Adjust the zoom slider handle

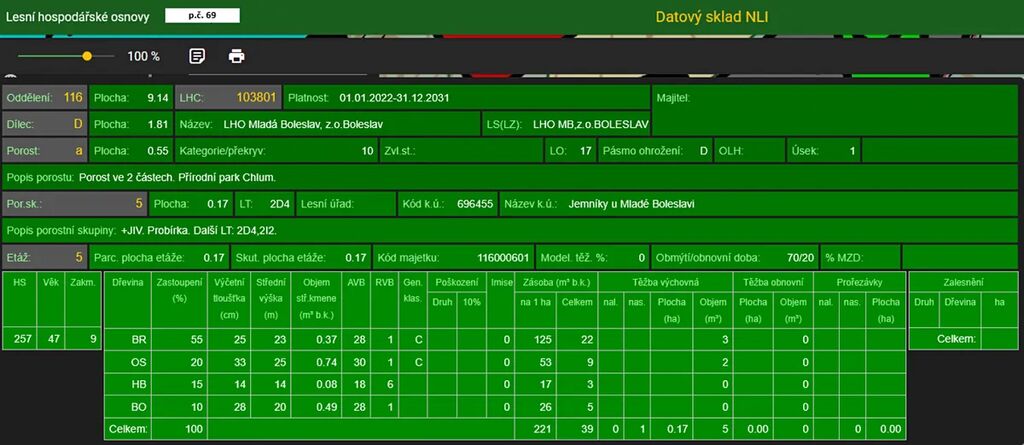(87, 56)
